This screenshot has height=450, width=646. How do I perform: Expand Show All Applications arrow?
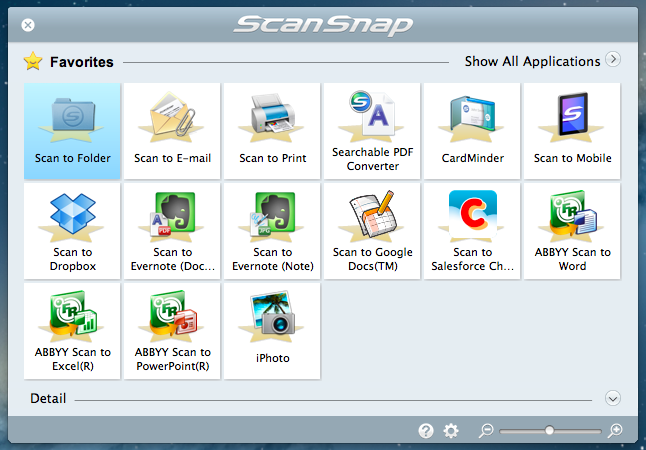pyautogui.click(x=613, y=60)
